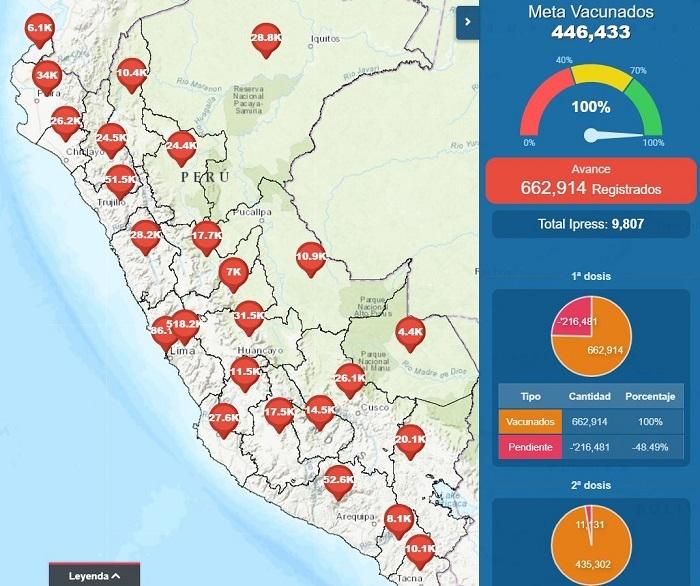Click the 28.8K map marker near Iquitos
The height and width of the screenshot is (586, 700).
coord(265,39)
